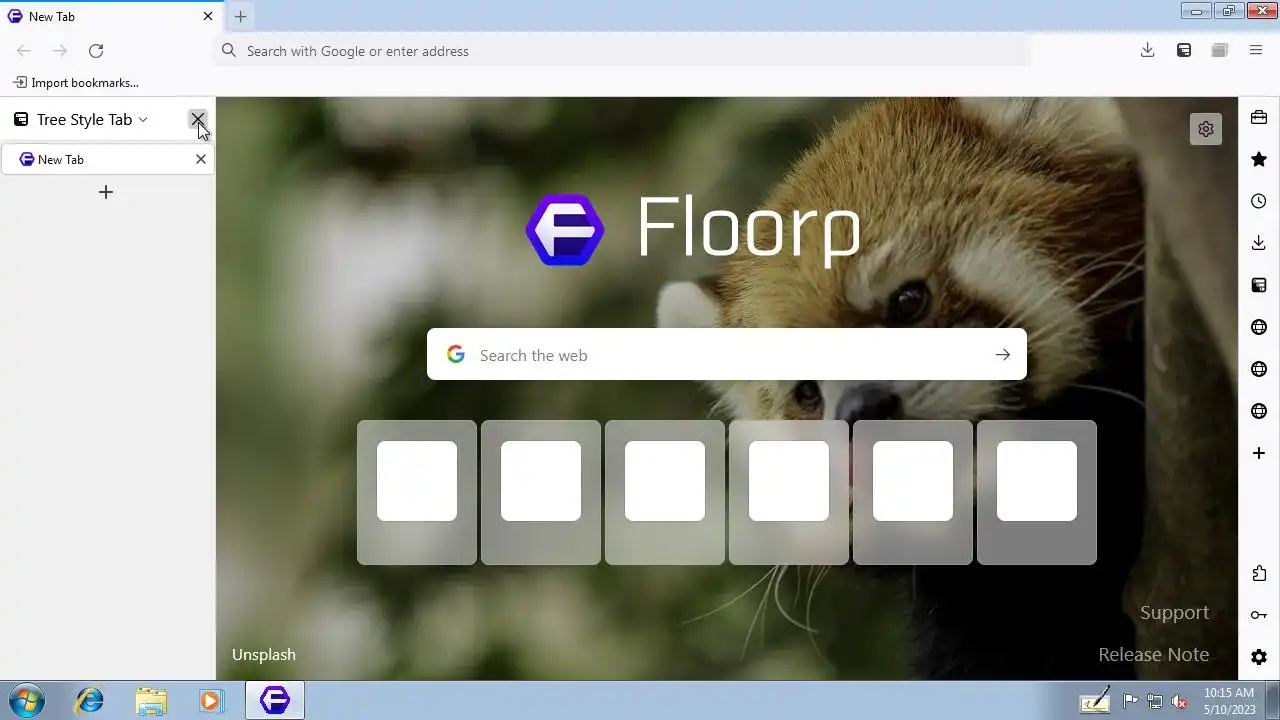This screenshot has height=720, width=1280.
Task: Open the first empty shortcut tile
Action: click(x=417, y=492)
